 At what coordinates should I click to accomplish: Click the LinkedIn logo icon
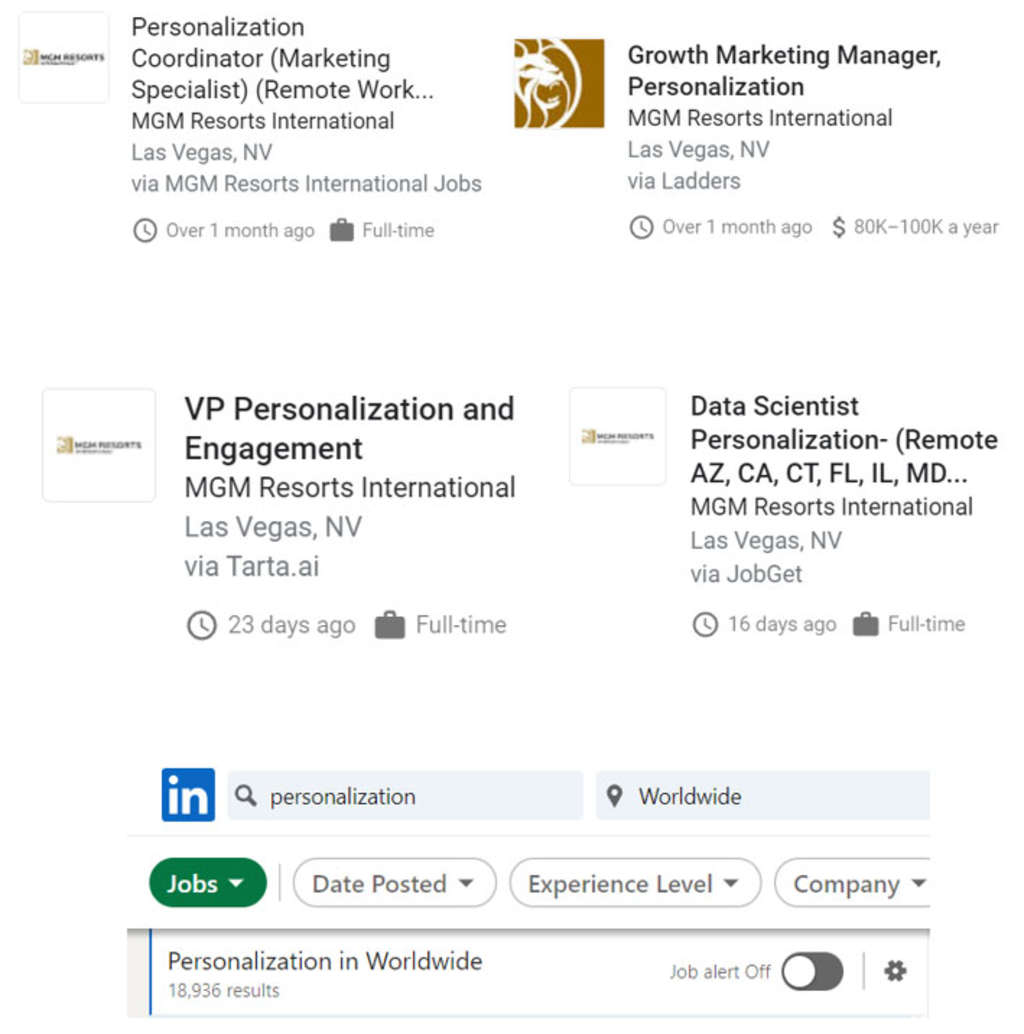coord(187,795)
